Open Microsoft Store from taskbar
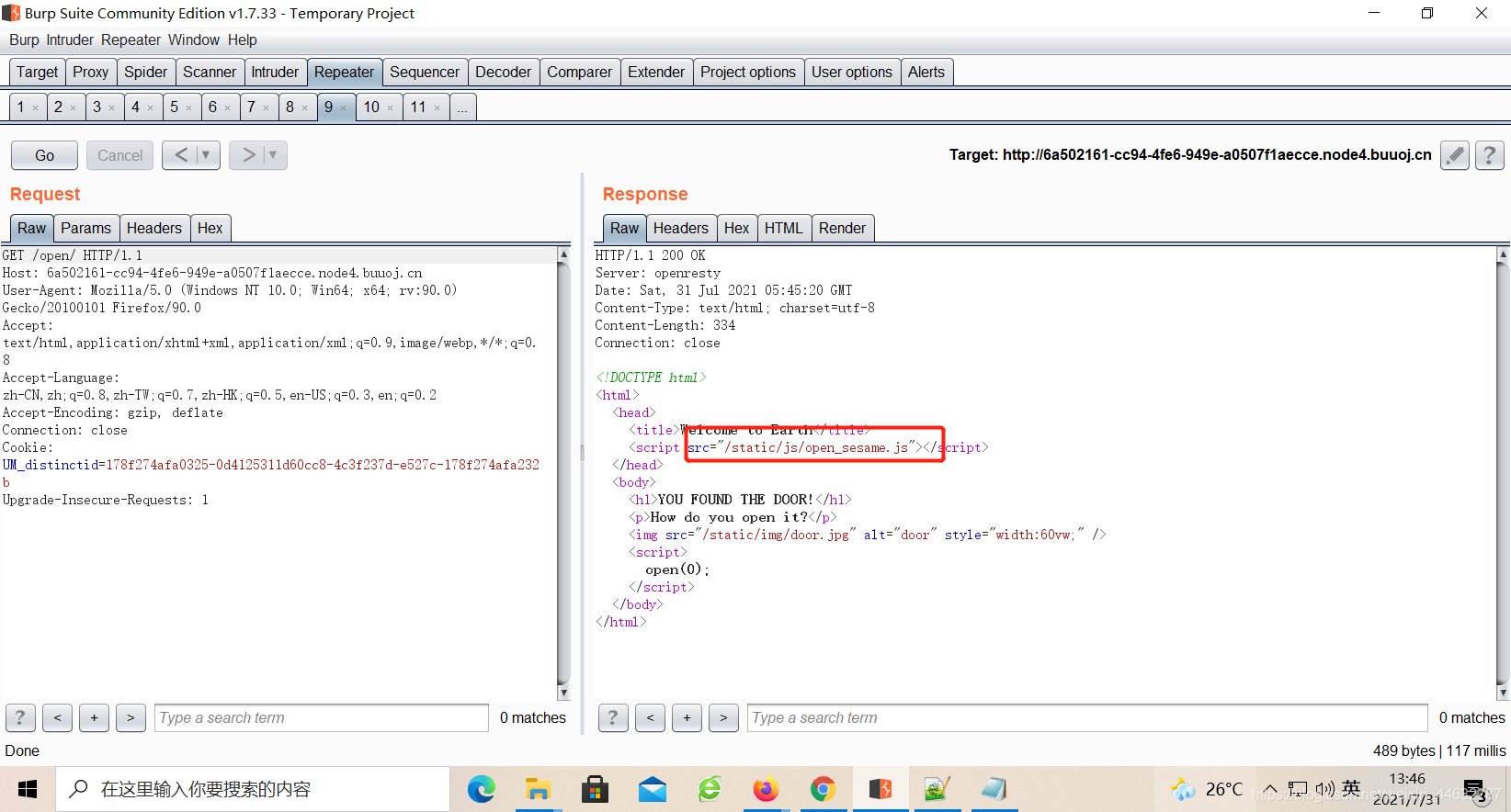 (595, 789)
